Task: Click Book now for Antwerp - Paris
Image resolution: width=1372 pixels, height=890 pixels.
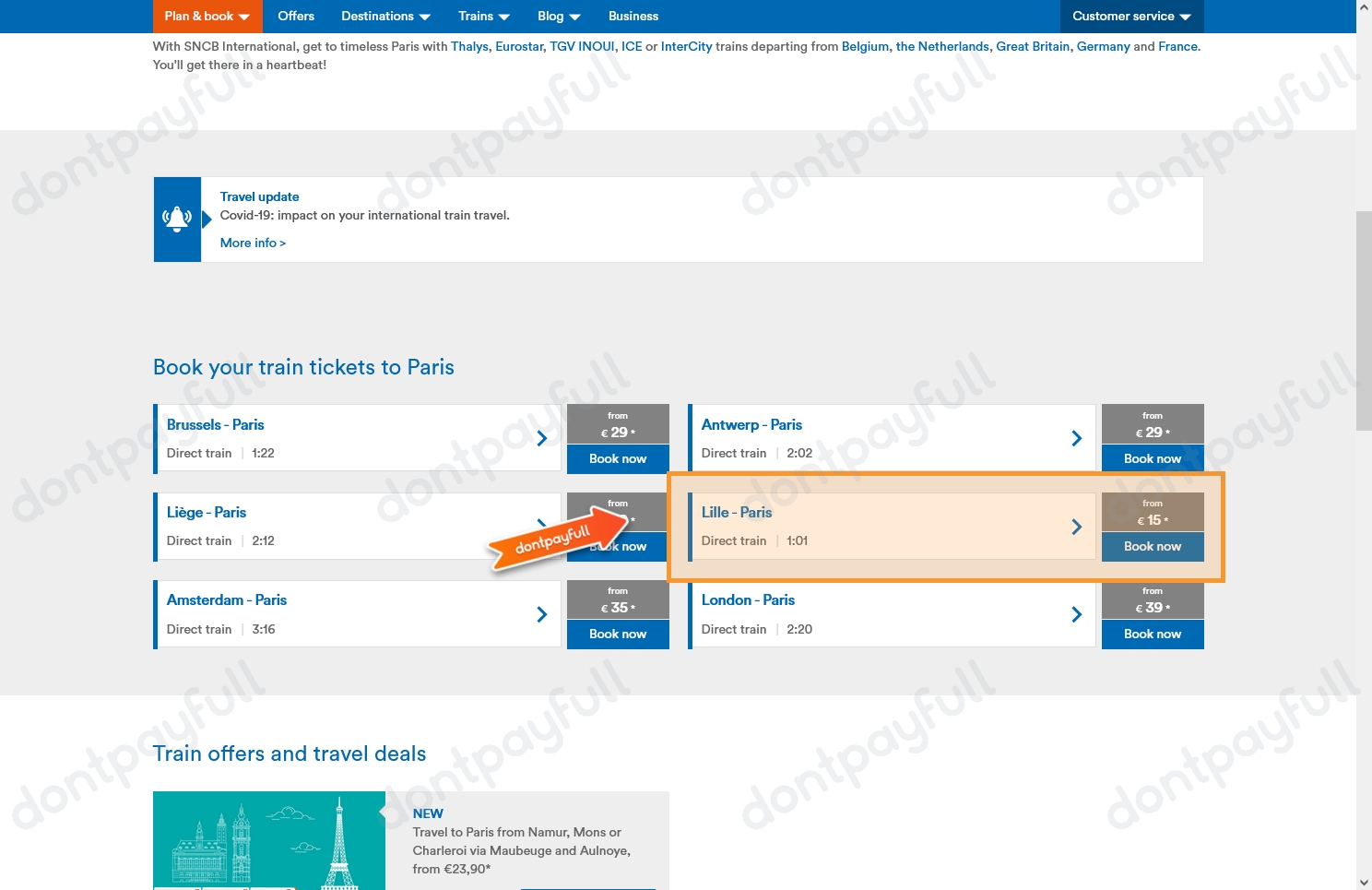Action: 1153,458
